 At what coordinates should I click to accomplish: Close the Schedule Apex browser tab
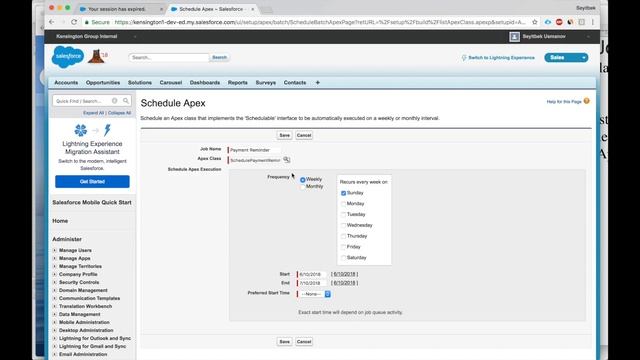point(253,9)
